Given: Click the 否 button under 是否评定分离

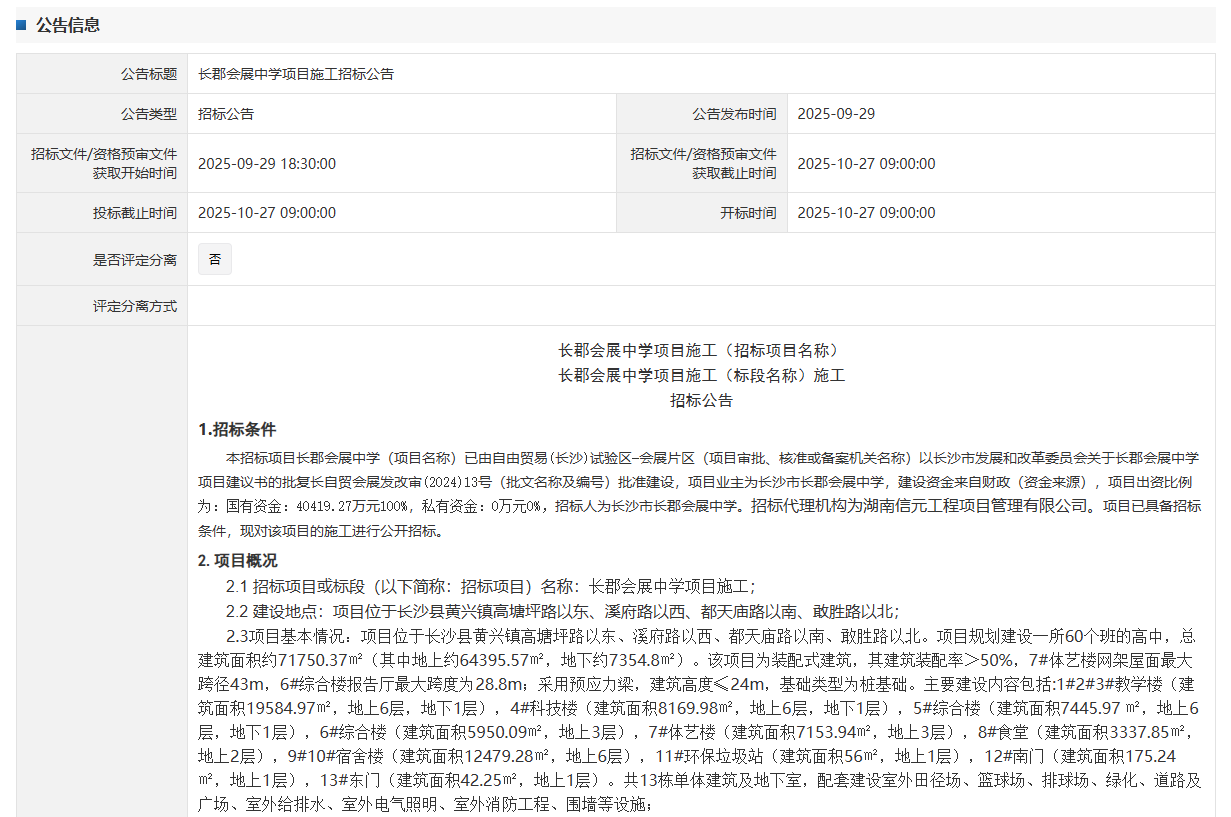Looking at the screenshot, I should (214, 259).
